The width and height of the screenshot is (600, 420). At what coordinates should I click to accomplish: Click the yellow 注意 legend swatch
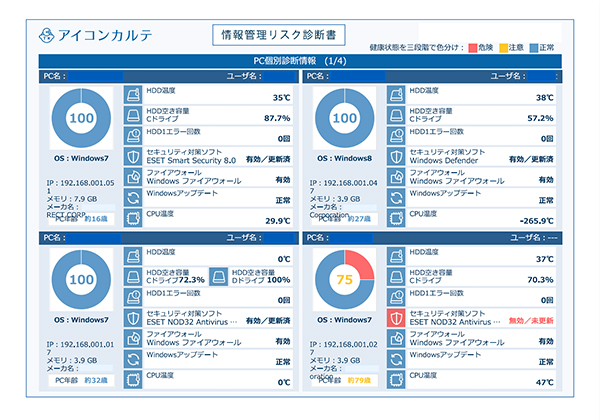pos(504,48)
